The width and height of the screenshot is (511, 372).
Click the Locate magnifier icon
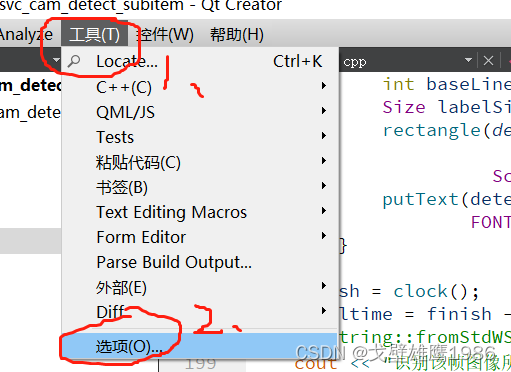74,61
